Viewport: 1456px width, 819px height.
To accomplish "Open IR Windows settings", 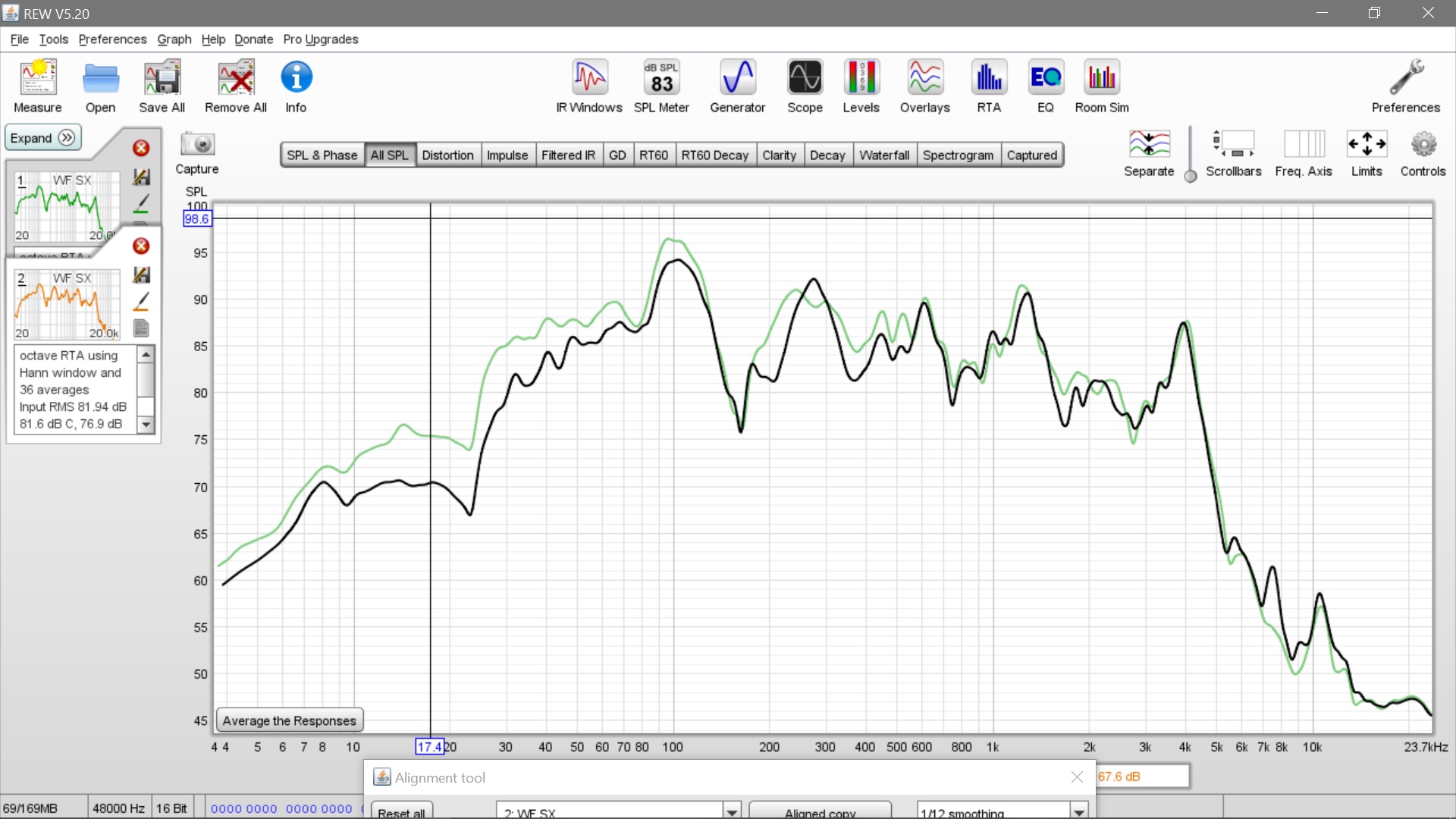I will click(x=589, y=86).
